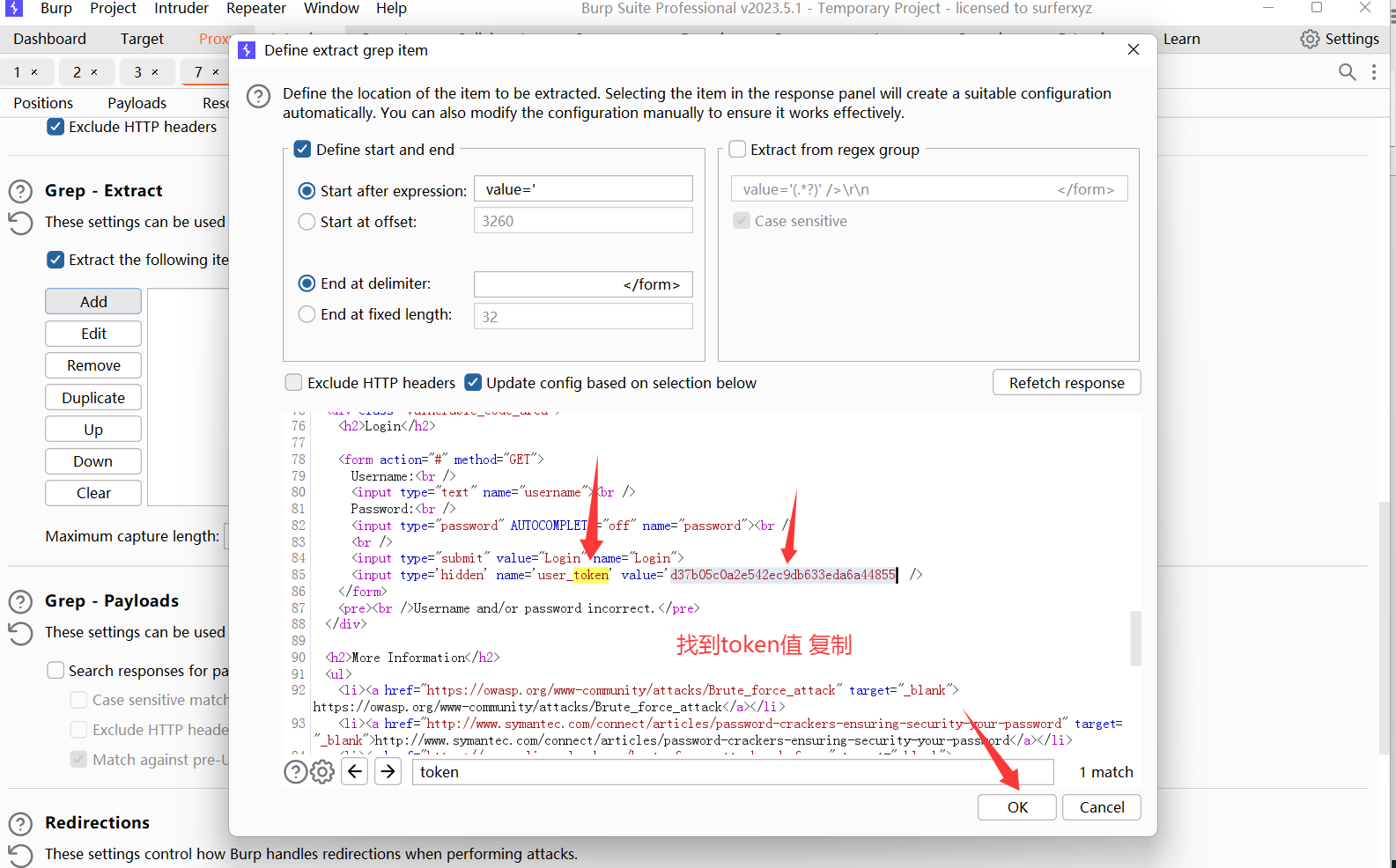Click Down button in Grep - Extract
The width and height of the screenshot is (1396, 868).
point(93,461)
